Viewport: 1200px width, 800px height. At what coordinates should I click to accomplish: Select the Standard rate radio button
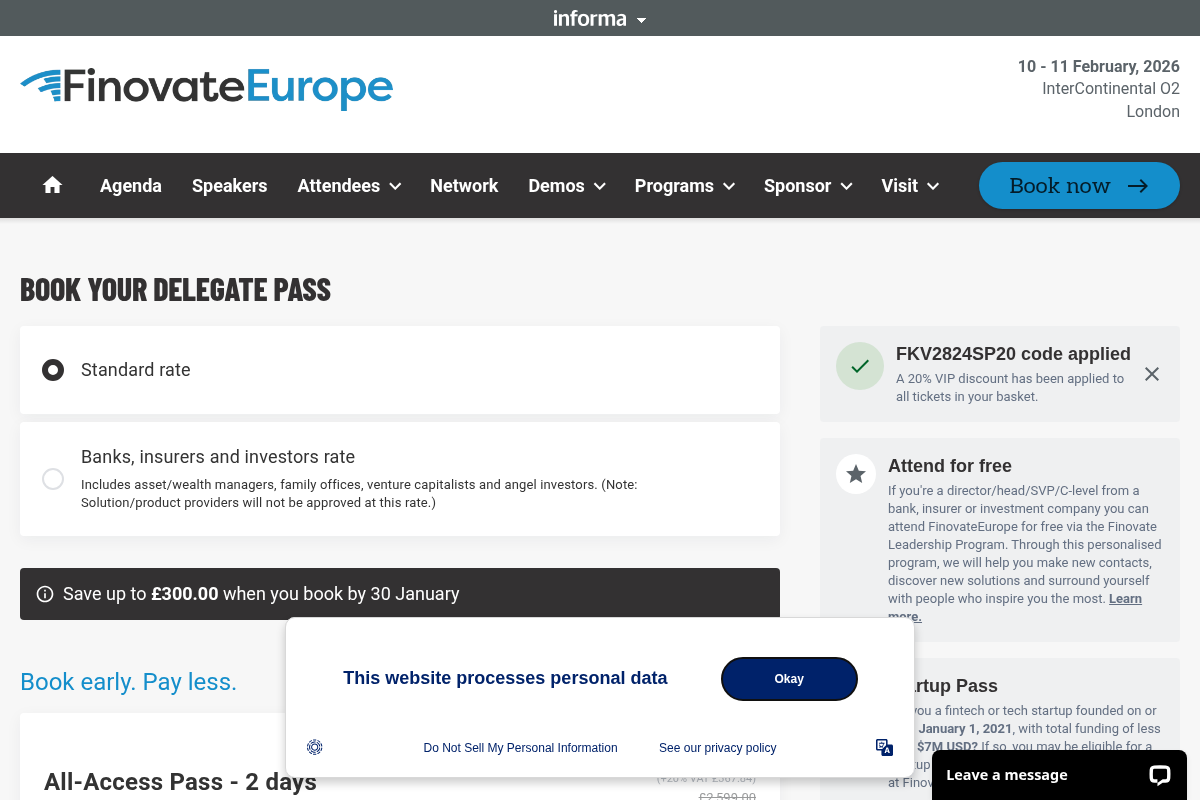pyautogui.click(x=53, y=370)
